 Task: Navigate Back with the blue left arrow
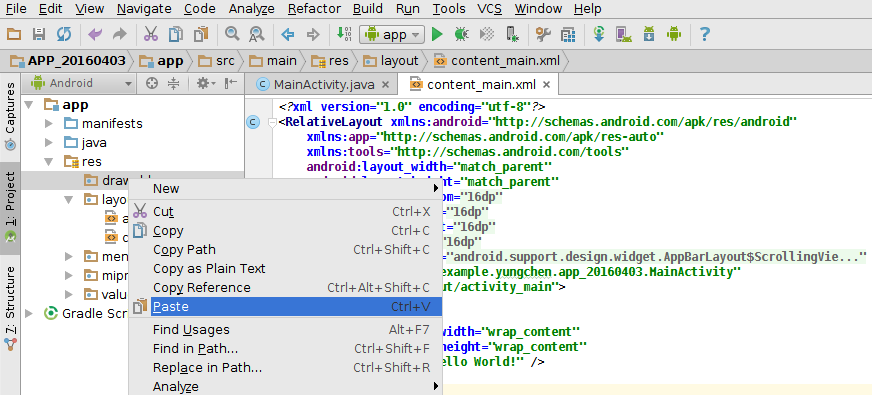click(288, 34)
